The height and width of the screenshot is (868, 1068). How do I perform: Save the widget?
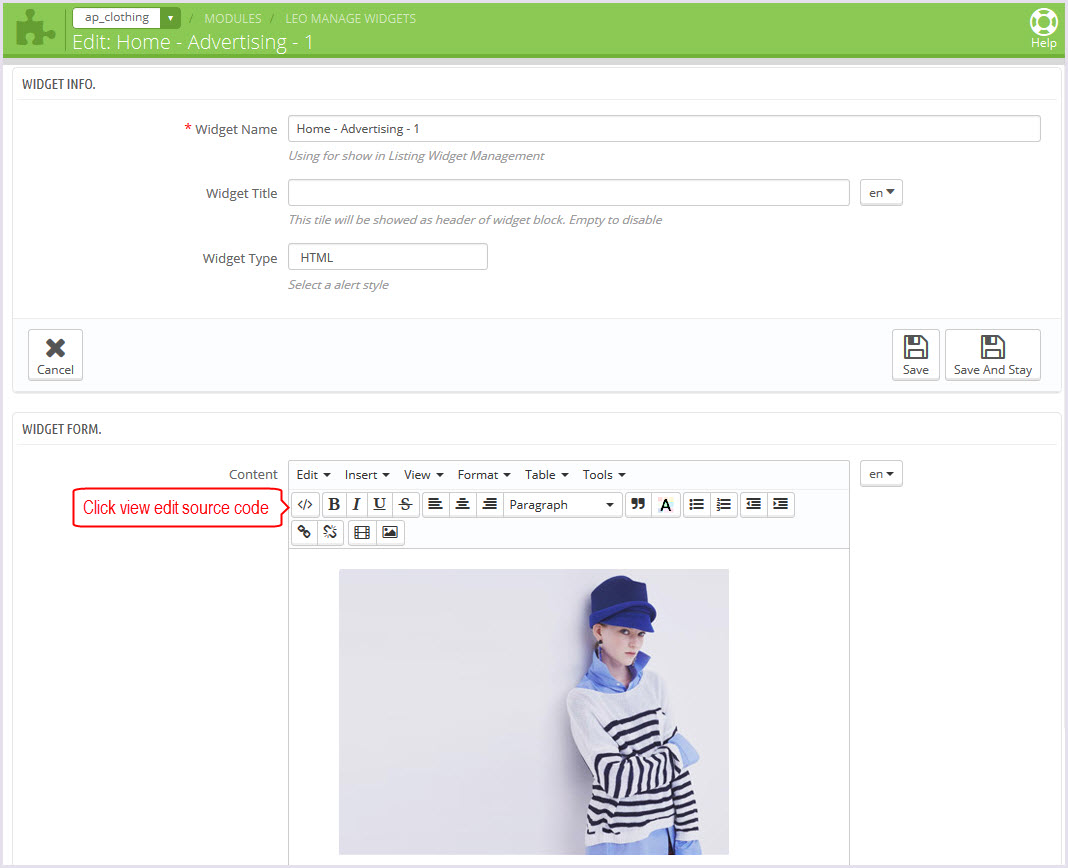pyautogui.click(x=915, y=355)
